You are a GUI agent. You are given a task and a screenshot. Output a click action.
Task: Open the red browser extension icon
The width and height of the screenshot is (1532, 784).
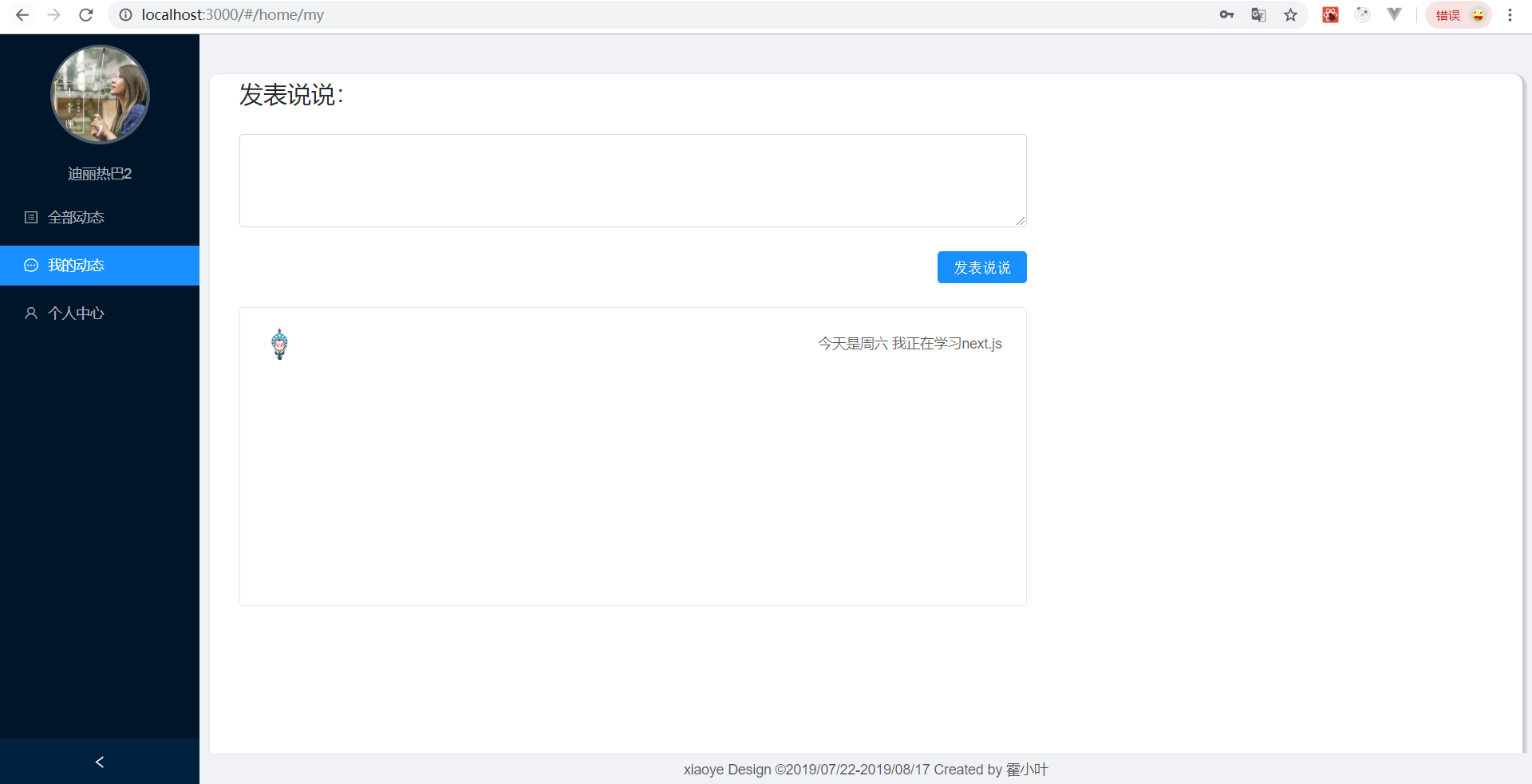pyautogui.click(x=1330, y=14)
